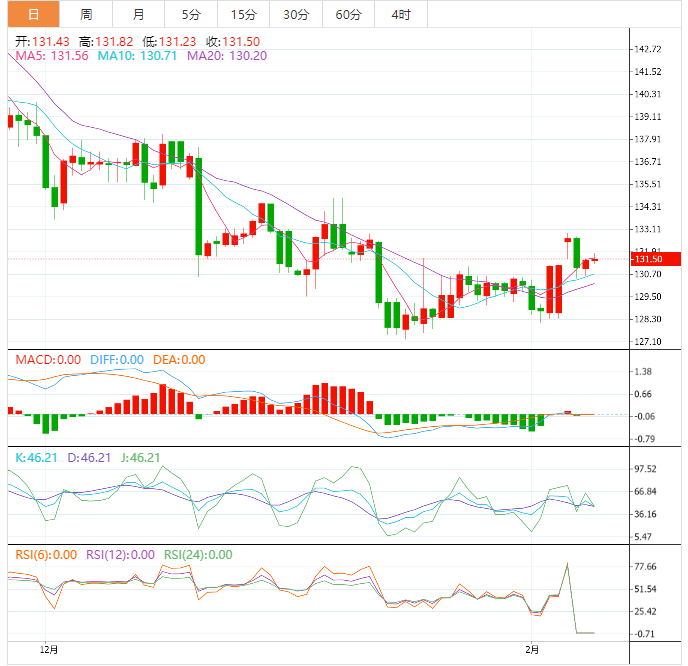Select the 15分 interval tab
This screenshot has height=666, width=688.
tap(243, 14)
